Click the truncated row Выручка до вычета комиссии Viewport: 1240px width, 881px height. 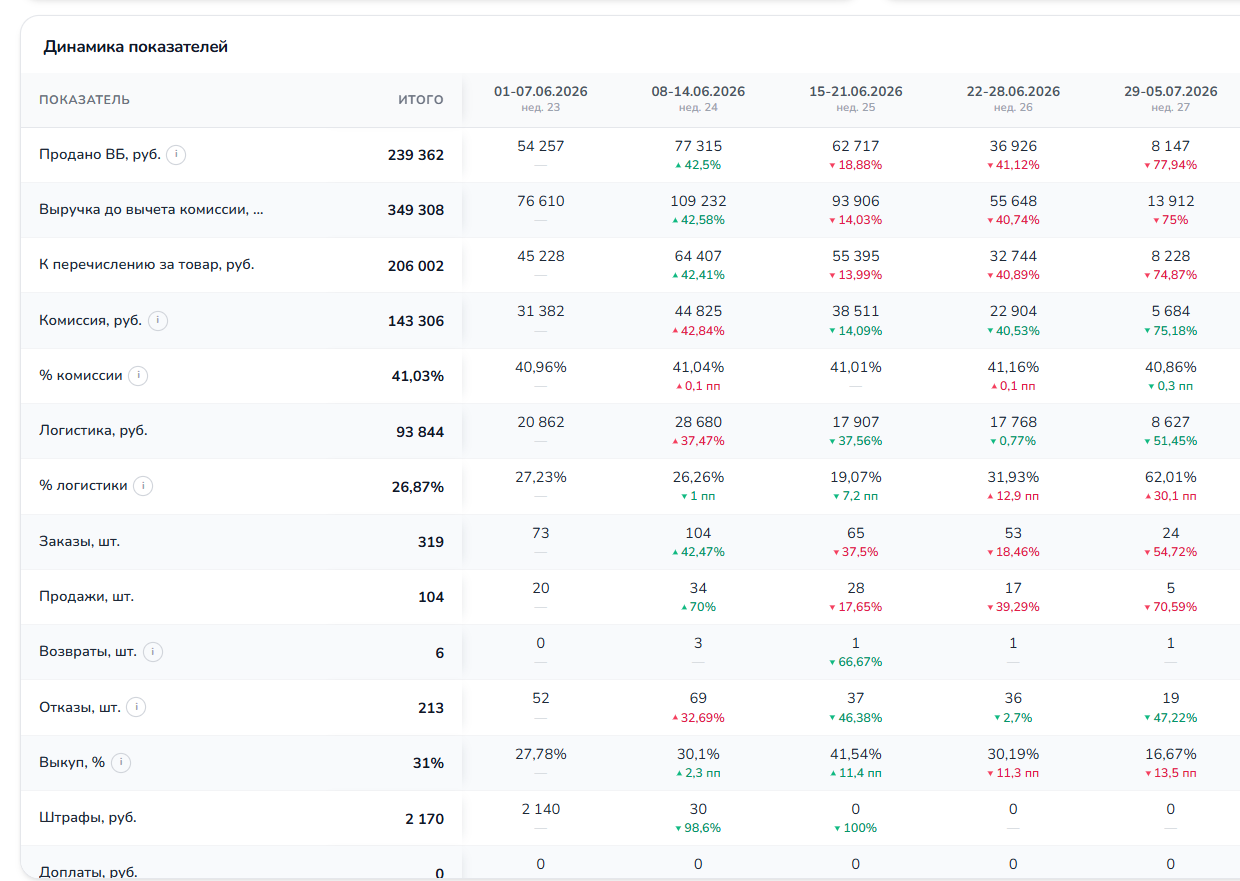tap(152, 210)
